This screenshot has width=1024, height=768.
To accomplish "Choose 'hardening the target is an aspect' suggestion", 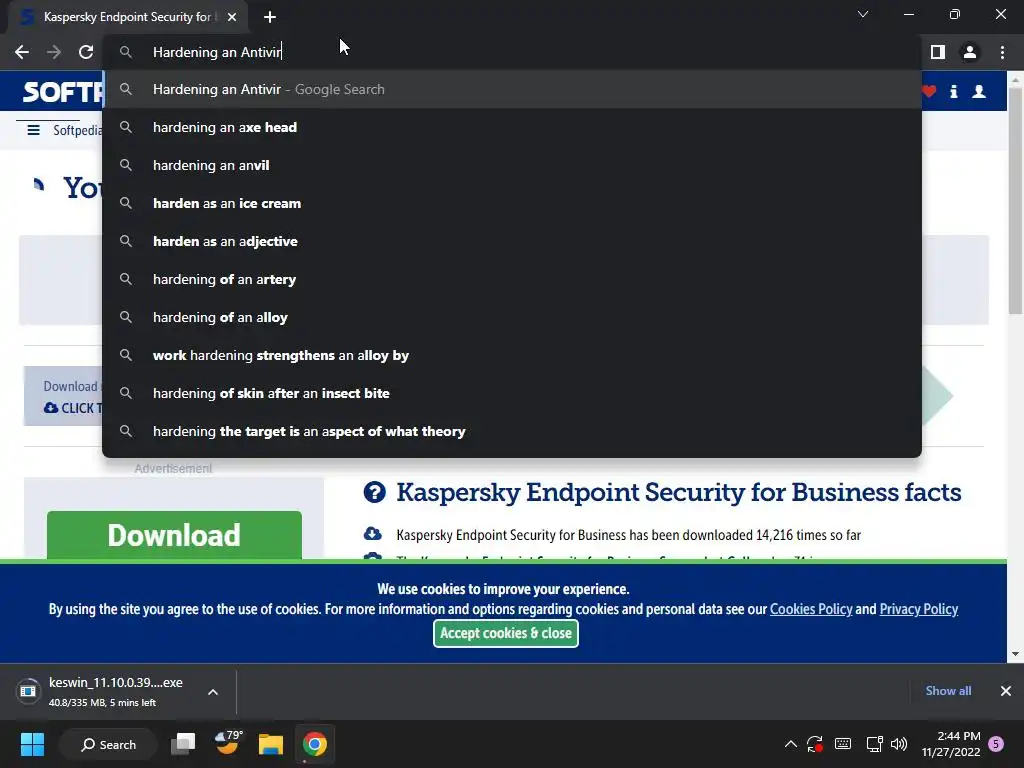I will pos(512,431).
